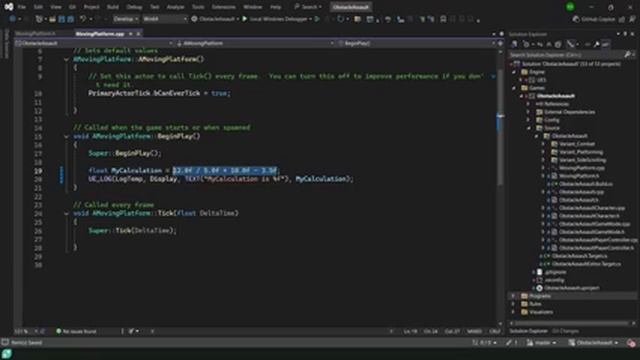The image size is (640, 360).
Task: Click the master branch selector in status bar
Action: (542, 342)
